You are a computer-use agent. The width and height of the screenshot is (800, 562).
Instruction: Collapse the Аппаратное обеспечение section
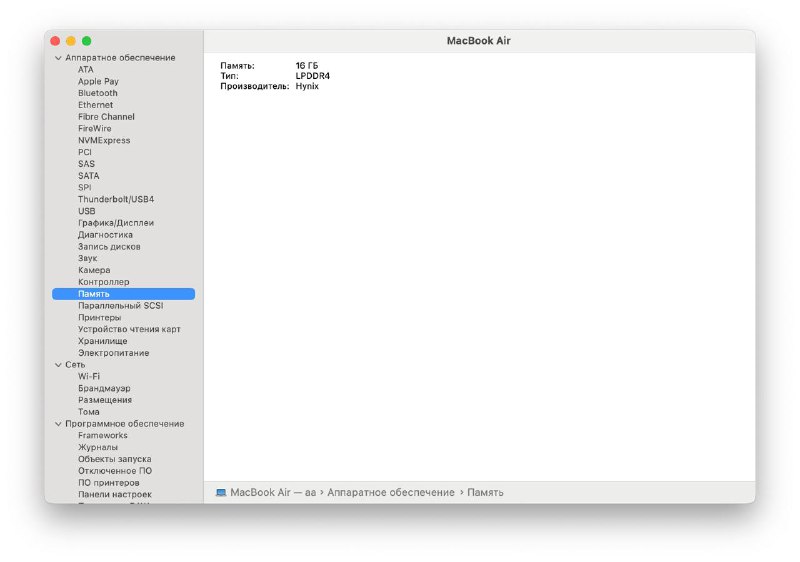[x=58, y=58]
